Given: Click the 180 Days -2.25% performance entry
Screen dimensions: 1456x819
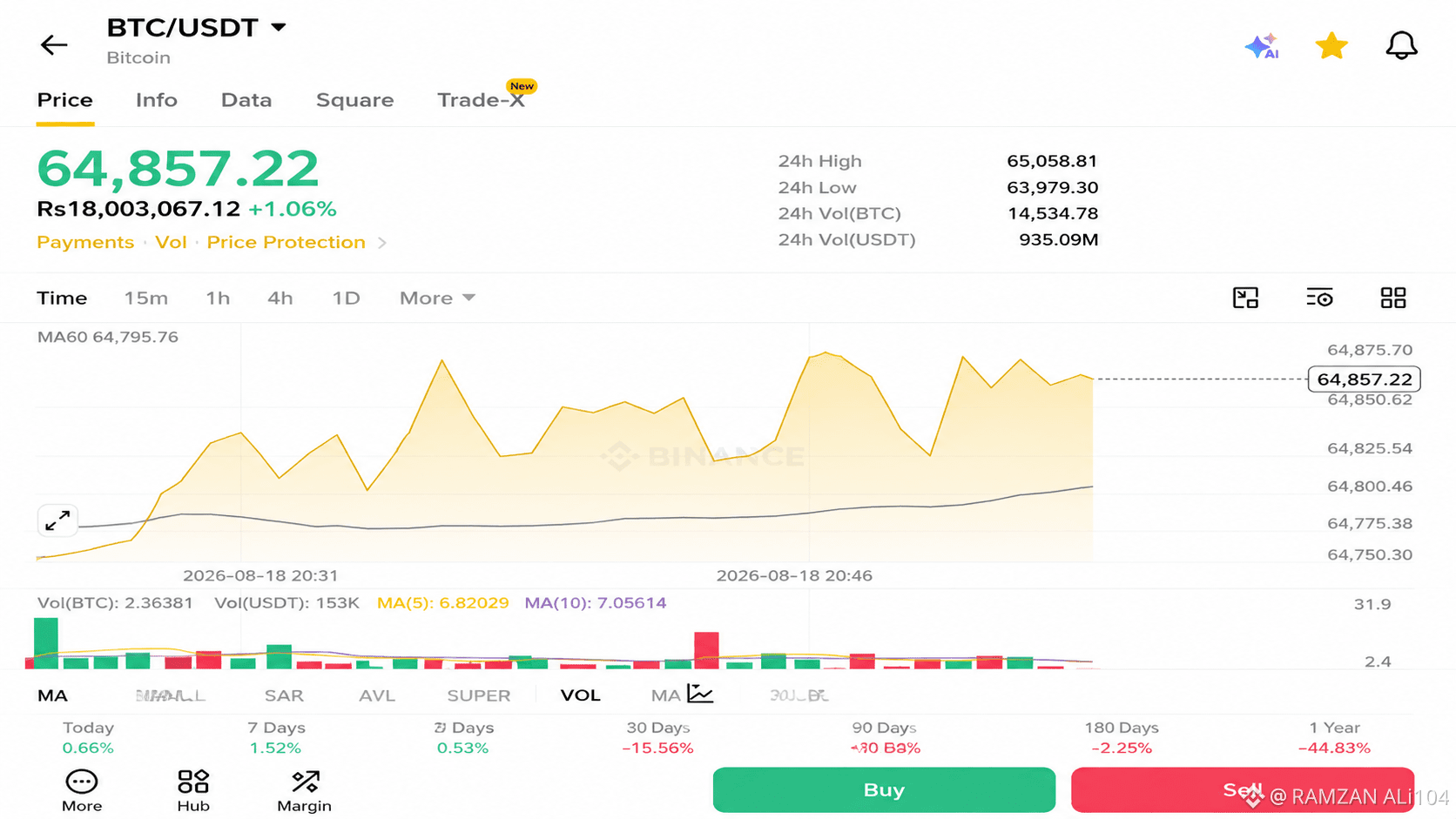Looking at the screenshot, I should (1122, 737).
